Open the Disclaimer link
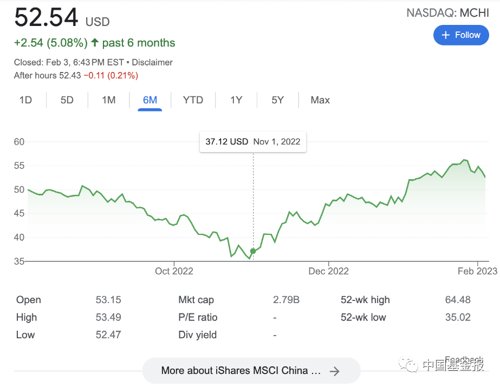 tap(152, 62)
